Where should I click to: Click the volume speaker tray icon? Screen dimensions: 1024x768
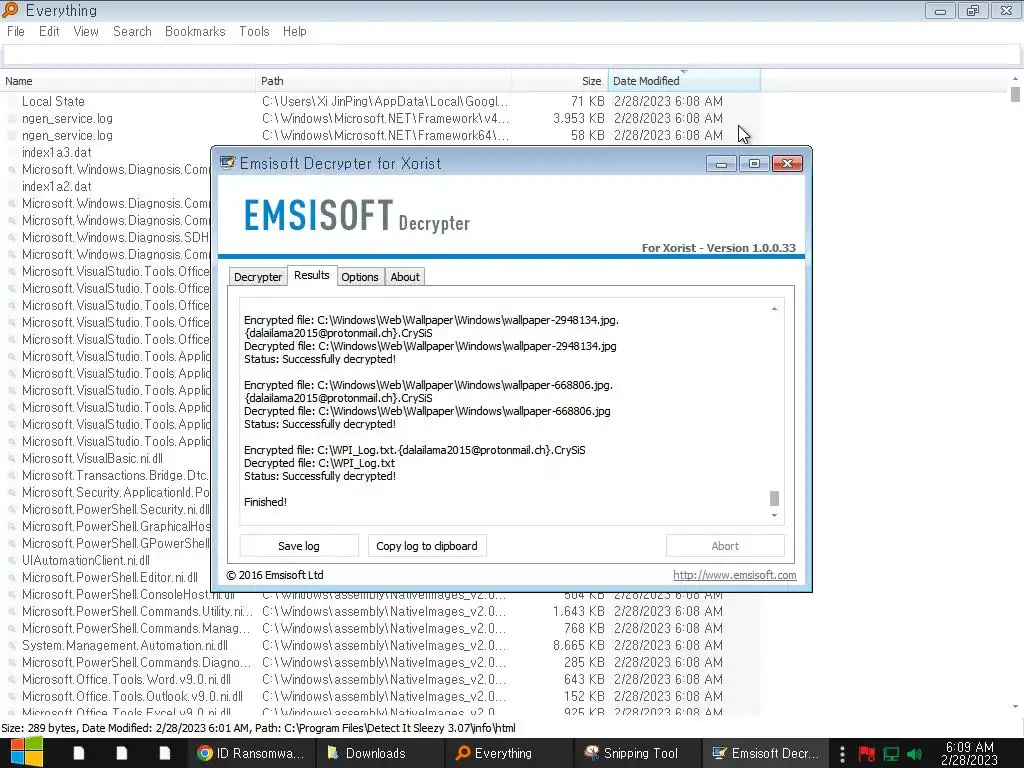[914, 754]
